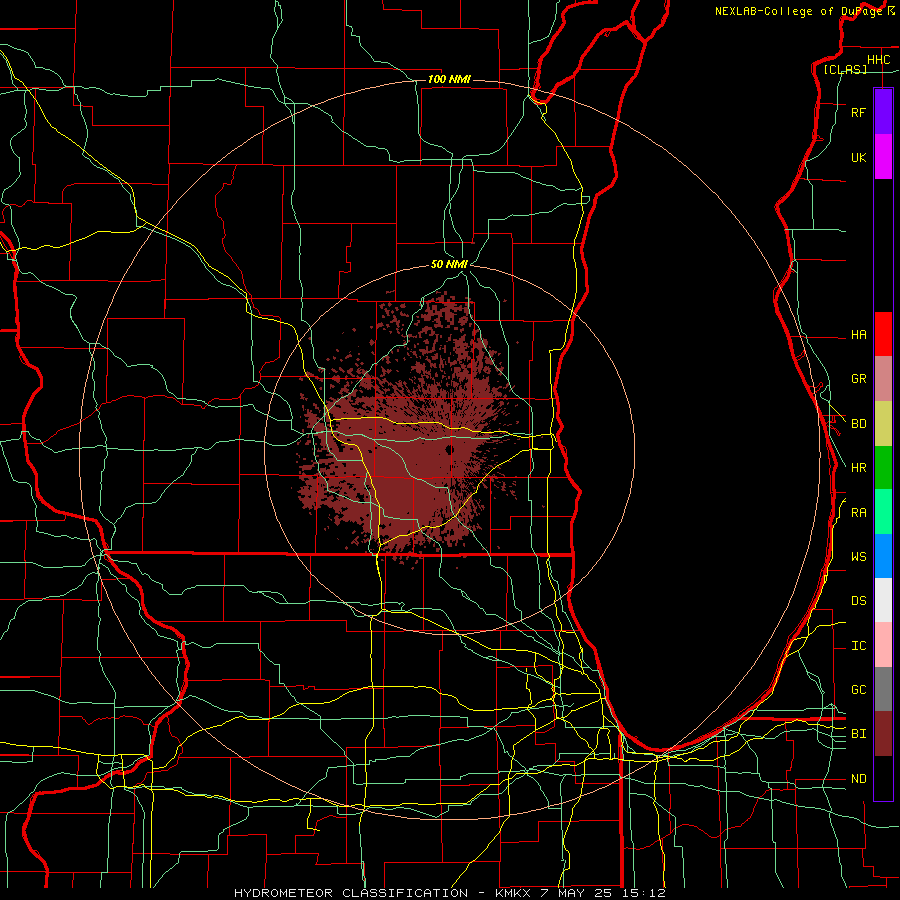Viewport: 900px width, 900px height.
Task: Click the GC legend label
Action: click(859, 690)
